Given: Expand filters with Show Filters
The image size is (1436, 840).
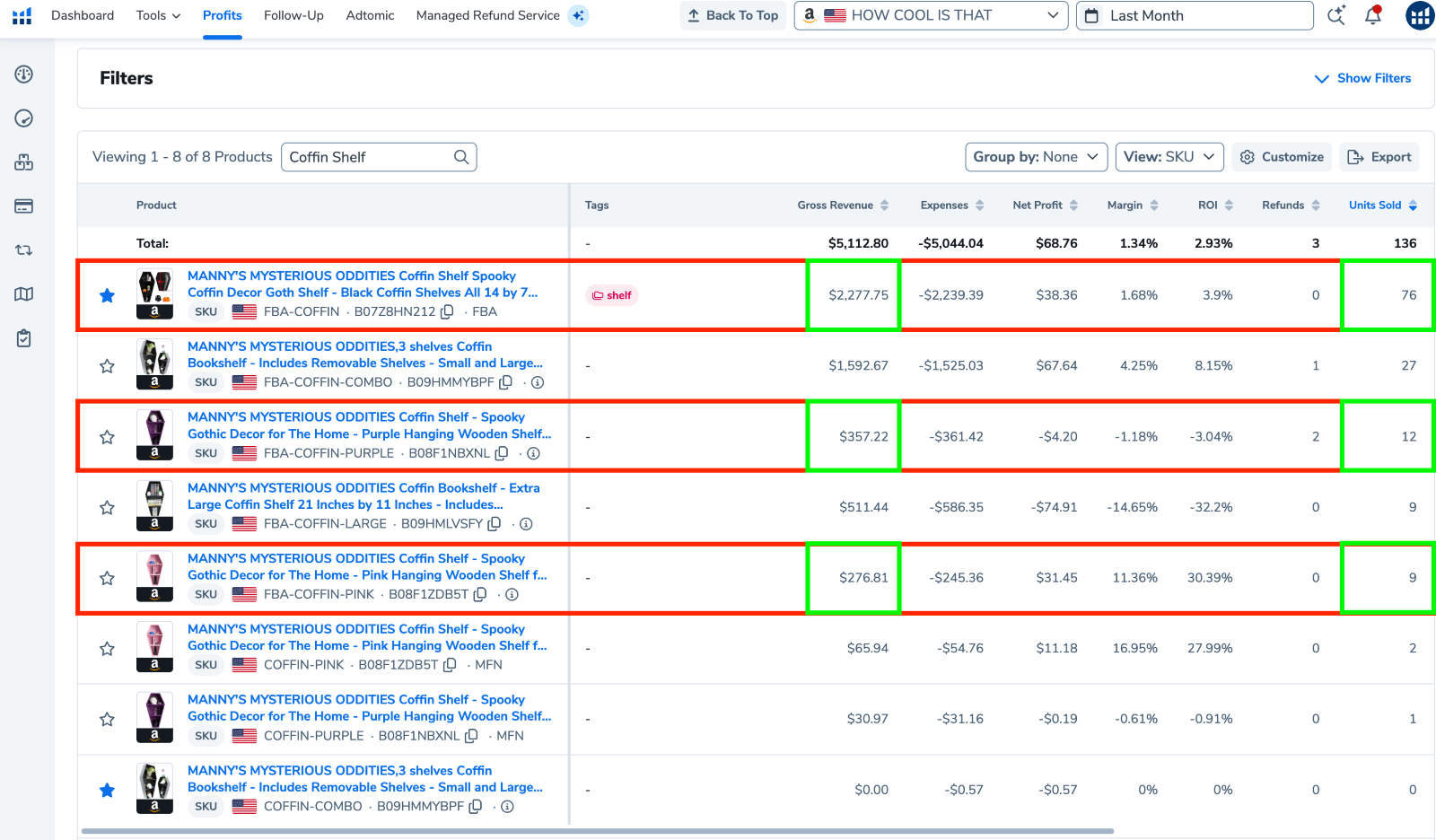Looking at the screenshot, I should pyautogui.click(x=1362, y=78).
